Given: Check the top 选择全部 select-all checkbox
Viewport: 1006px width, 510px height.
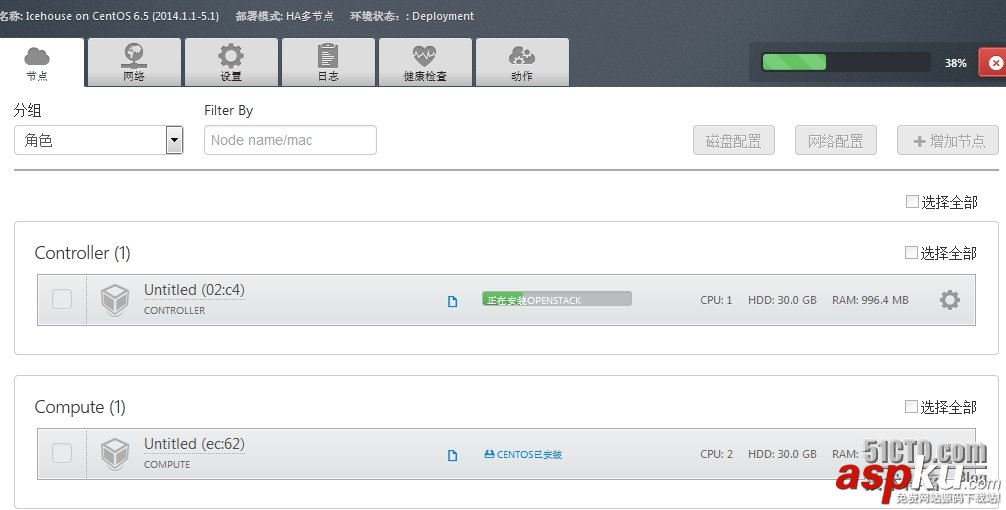Looking at the screenshot, I should click(912, 202).
